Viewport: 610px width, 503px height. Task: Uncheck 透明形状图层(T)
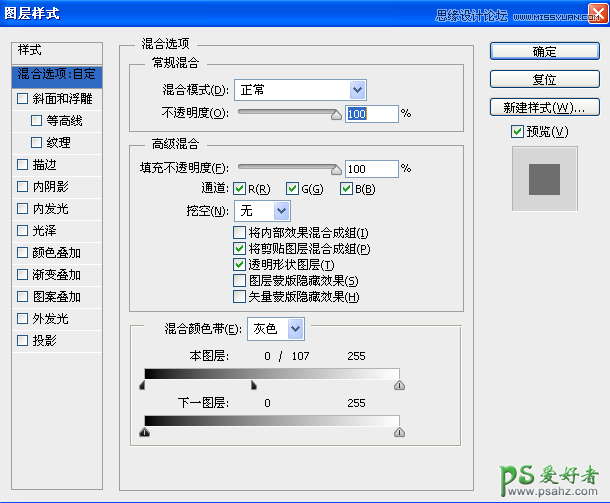(x=239, y=265)
